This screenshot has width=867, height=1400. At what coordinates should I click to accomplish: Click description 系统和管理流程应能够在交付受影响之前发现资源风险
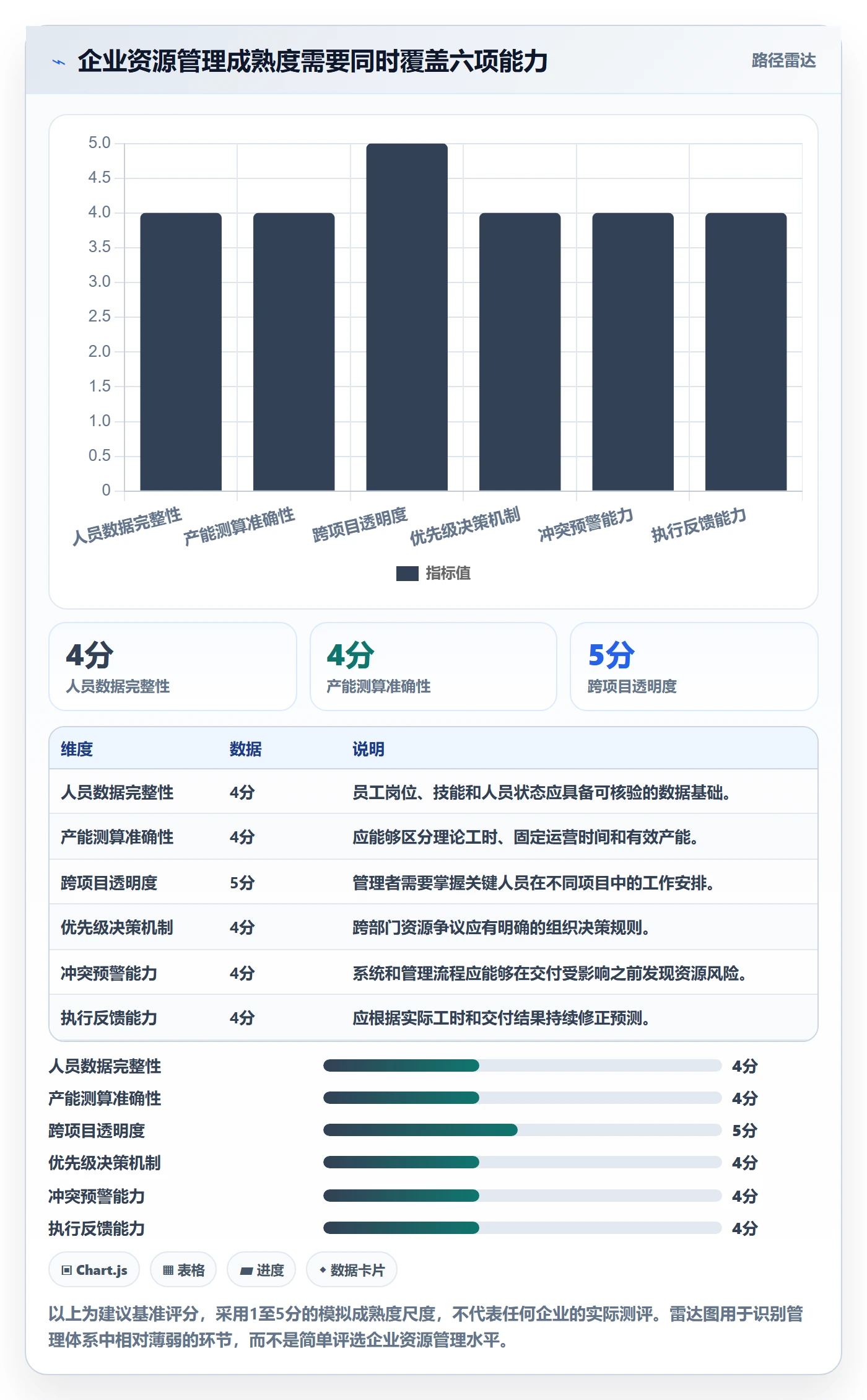tap(549, 973)
